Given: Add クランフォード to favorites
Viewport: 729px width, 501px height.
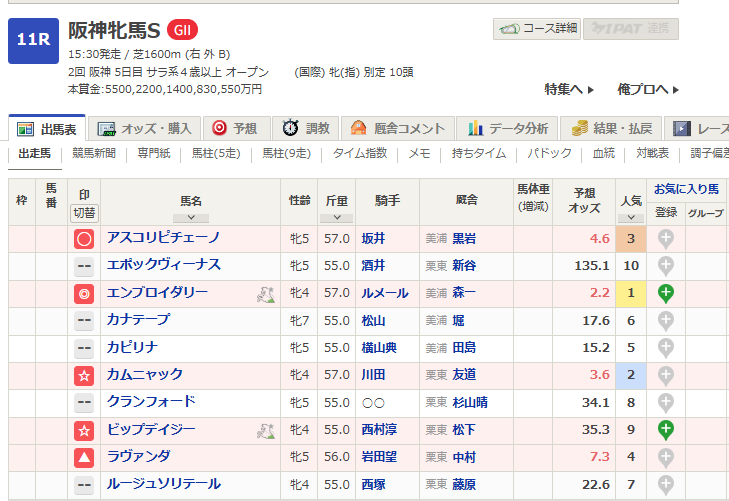Looking at the screenshot, I should click(666, 403).
